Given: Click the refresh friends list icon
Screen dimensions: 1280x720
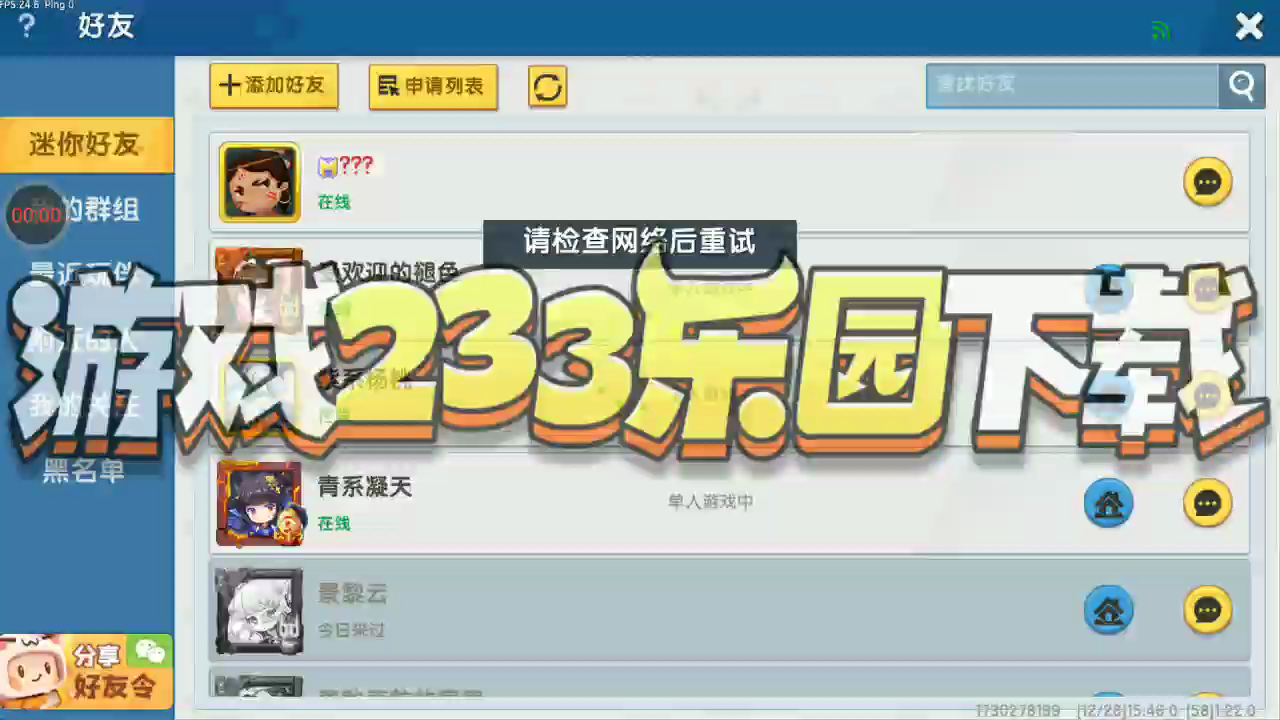Looking at the screenshot, I should (x=547, y=86).
